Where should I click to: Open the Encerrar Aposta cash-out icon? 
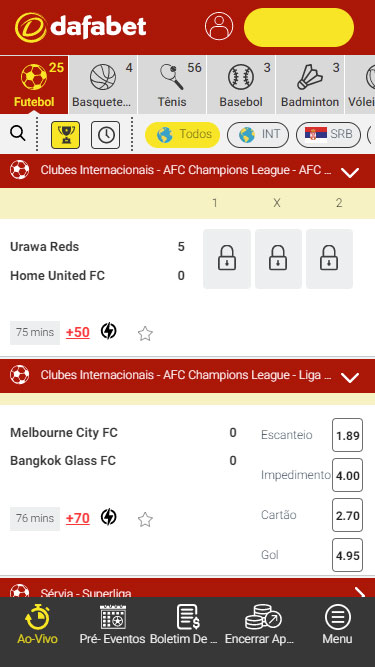[x=264, y=617]
